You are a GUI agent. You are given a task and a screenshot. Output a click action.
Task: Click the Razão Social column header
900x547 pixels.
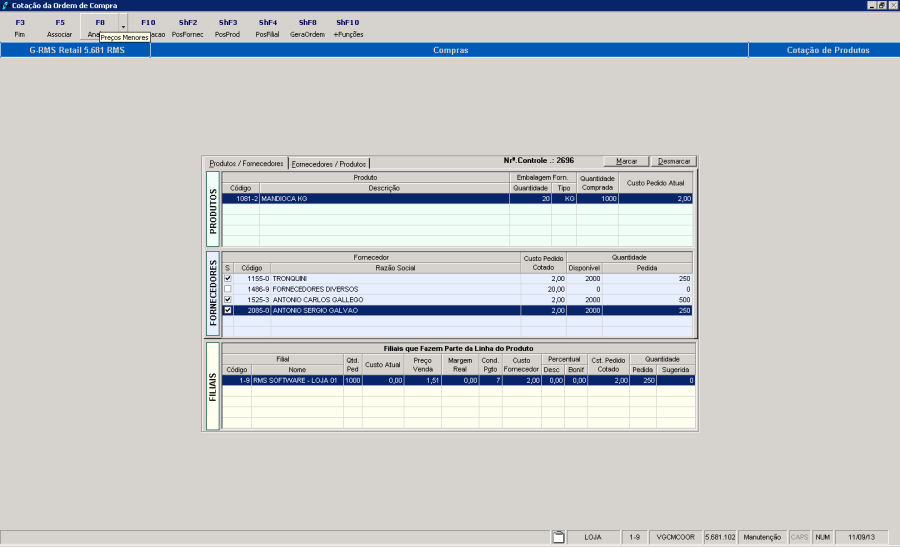coord(395,268)
